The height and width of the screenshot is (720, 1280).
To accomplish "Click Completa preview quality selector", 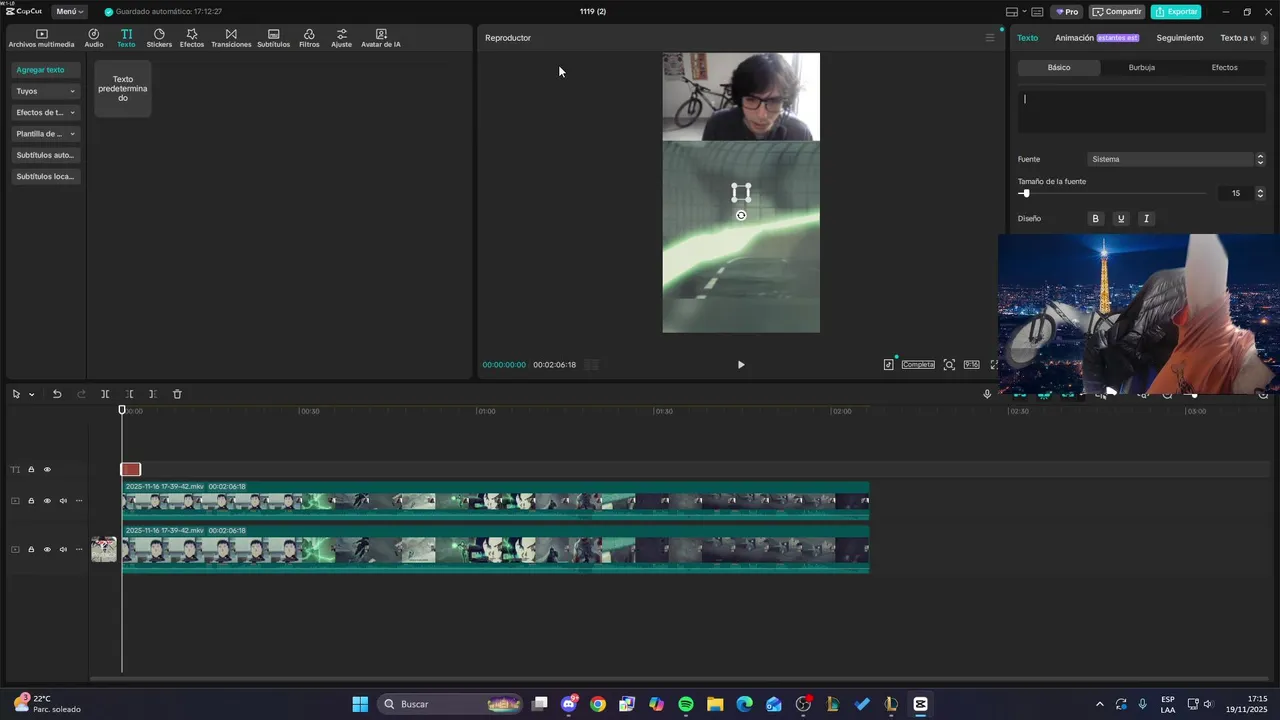I will coord(918,365).
